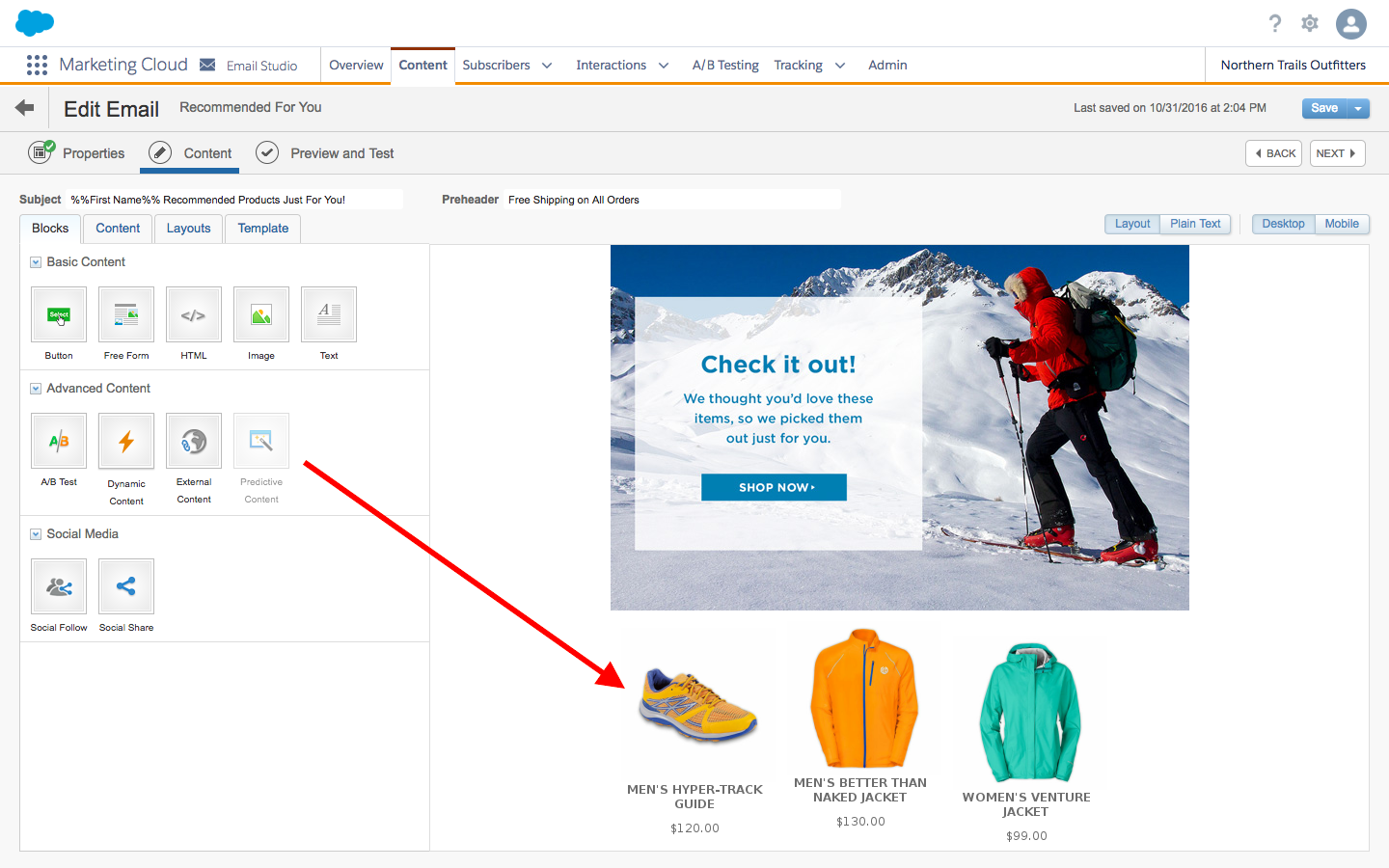Click the back arrow beside Edit Email
The height and width of the screenshot is (868, 1389).
tap(25, 108)
